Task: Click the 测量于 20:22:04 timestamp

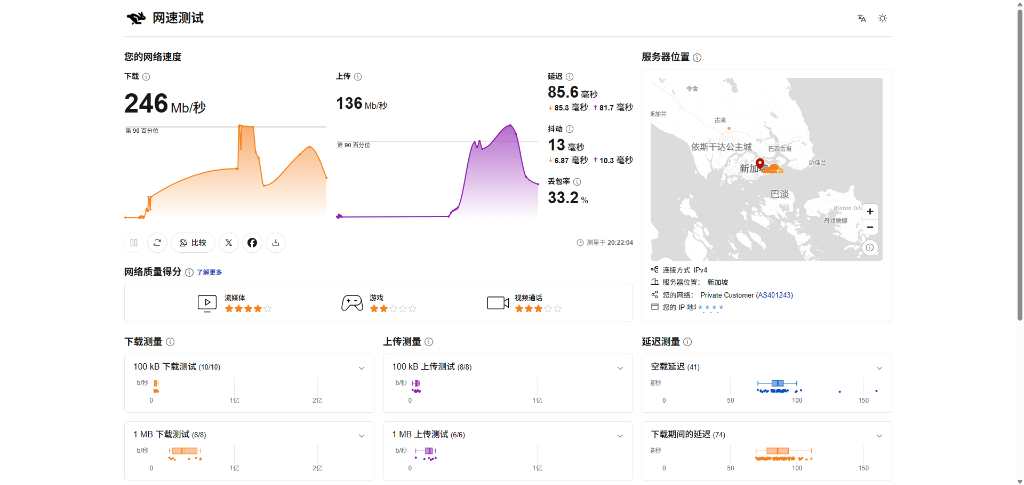Action: point(605,243)
